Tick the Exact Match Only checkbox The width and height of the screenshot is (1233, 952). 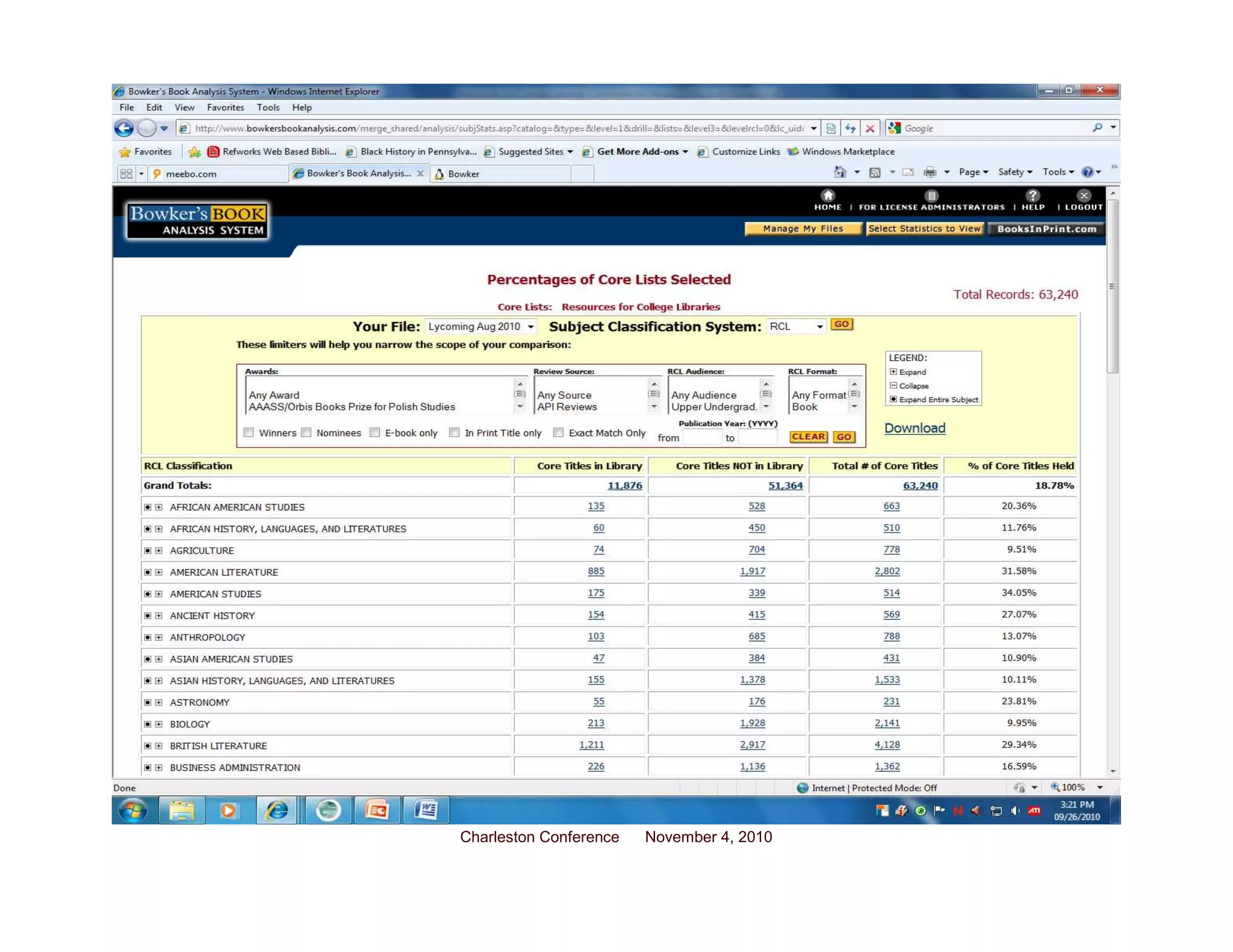tap(558, 433)
